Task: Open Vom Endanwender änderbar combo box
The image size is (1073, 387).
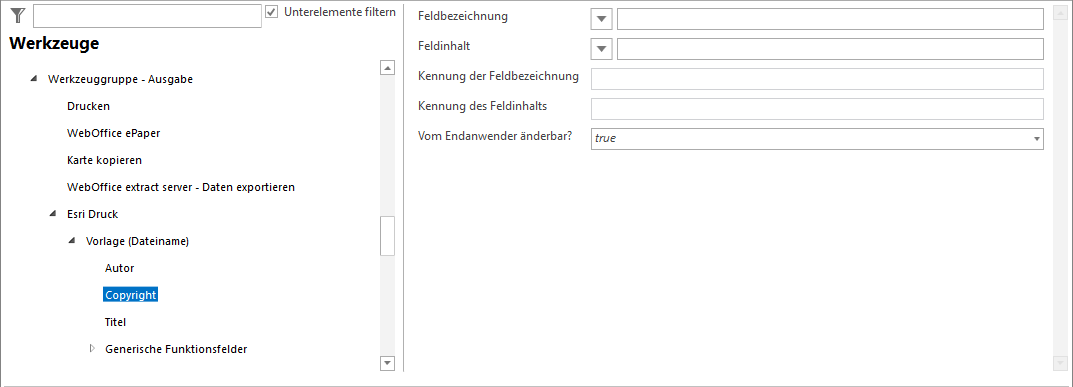Action: [817, 138]
